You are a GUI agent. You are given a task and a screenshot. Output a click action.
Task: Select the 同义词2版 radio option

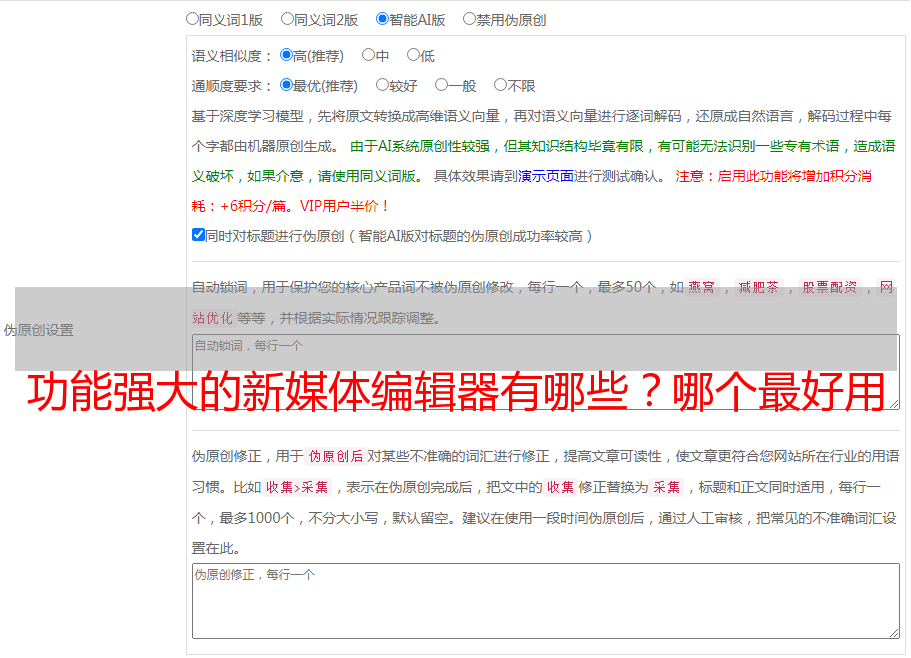click(287, 19)
